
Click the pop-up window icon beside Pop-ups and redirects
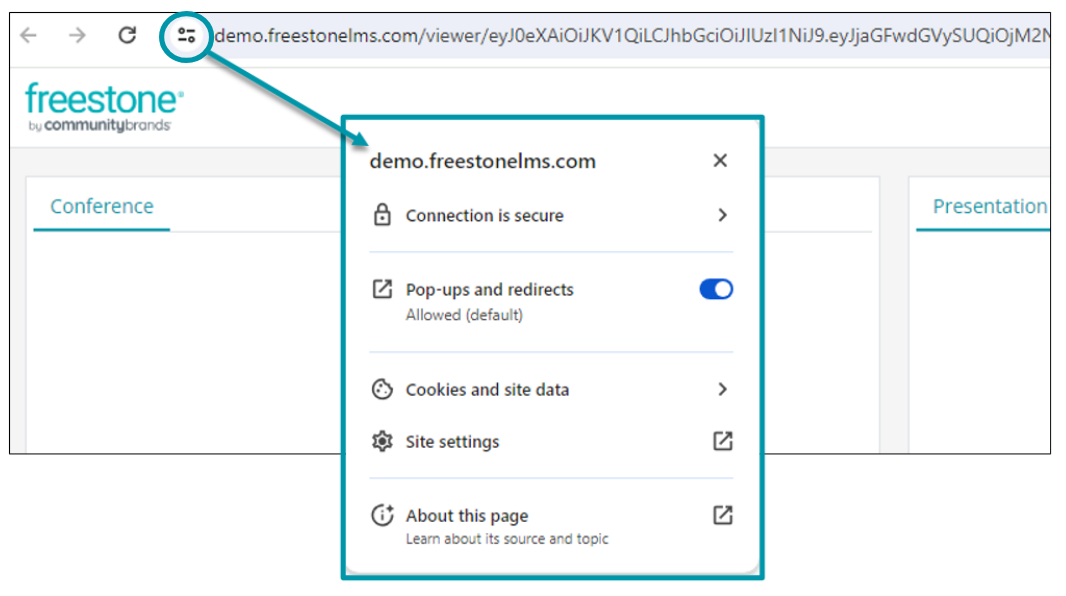click(382, 289)
